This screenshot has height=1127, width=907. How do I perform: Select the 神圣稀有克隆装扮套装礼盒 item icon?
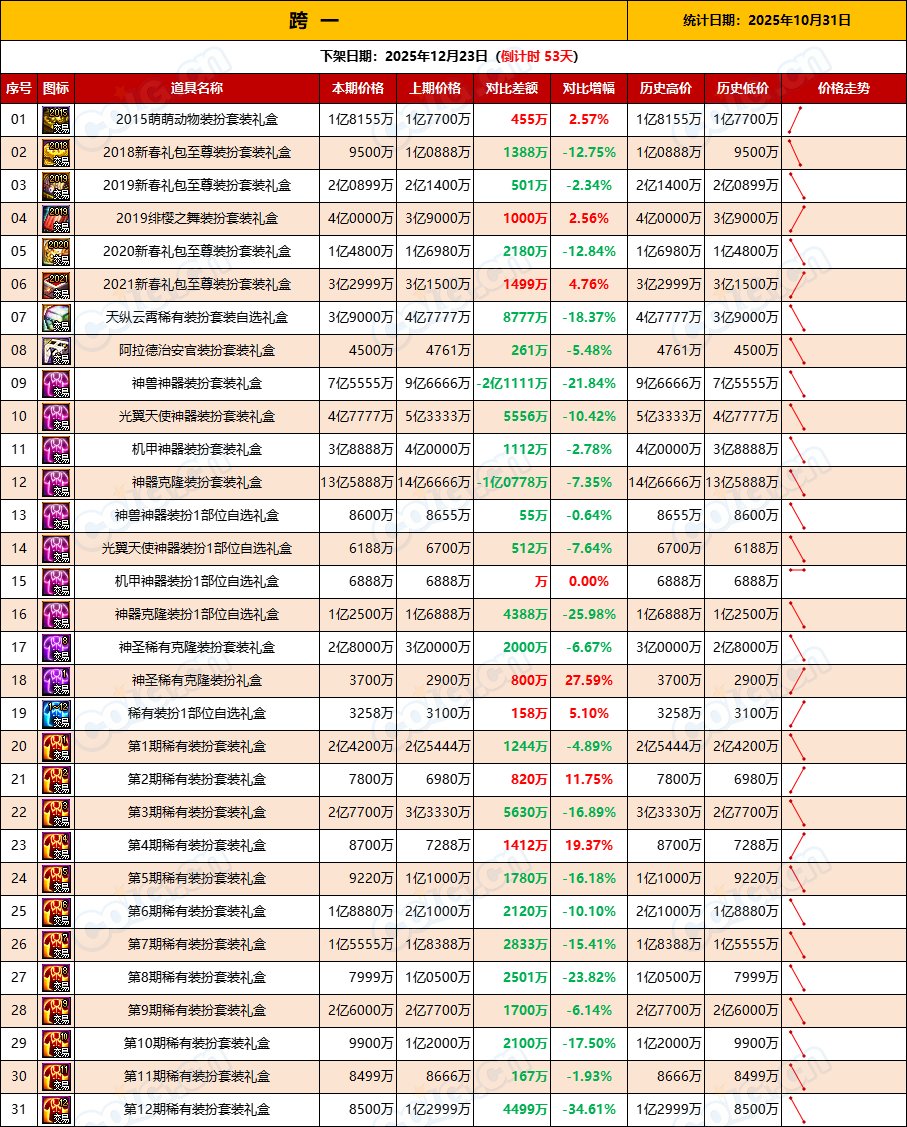57,647
